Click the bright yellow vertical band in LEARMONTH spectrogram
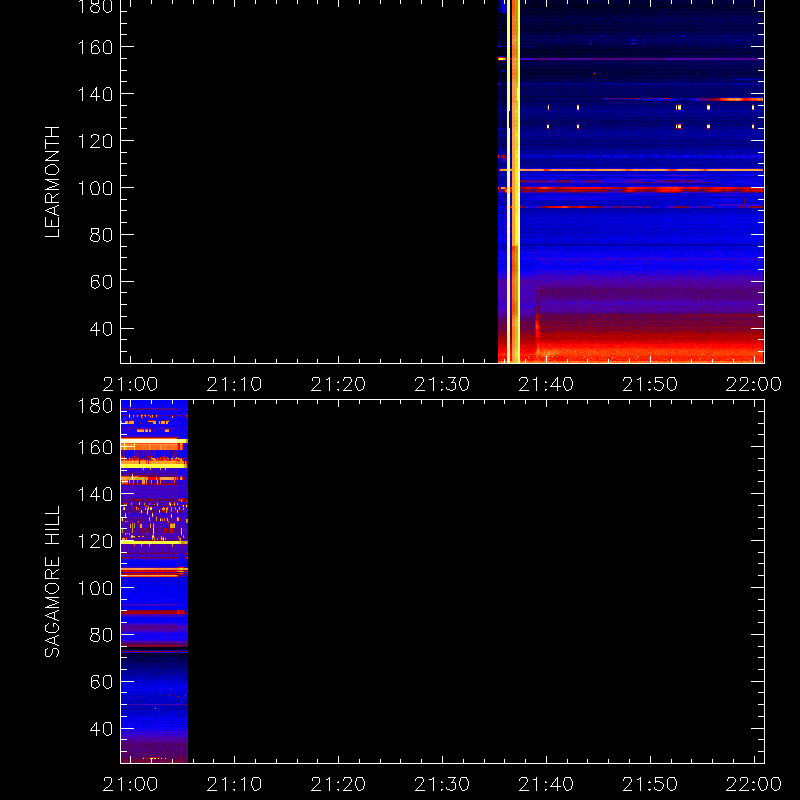The height and width of the screenshot is (800, 800). click(515, 181)
